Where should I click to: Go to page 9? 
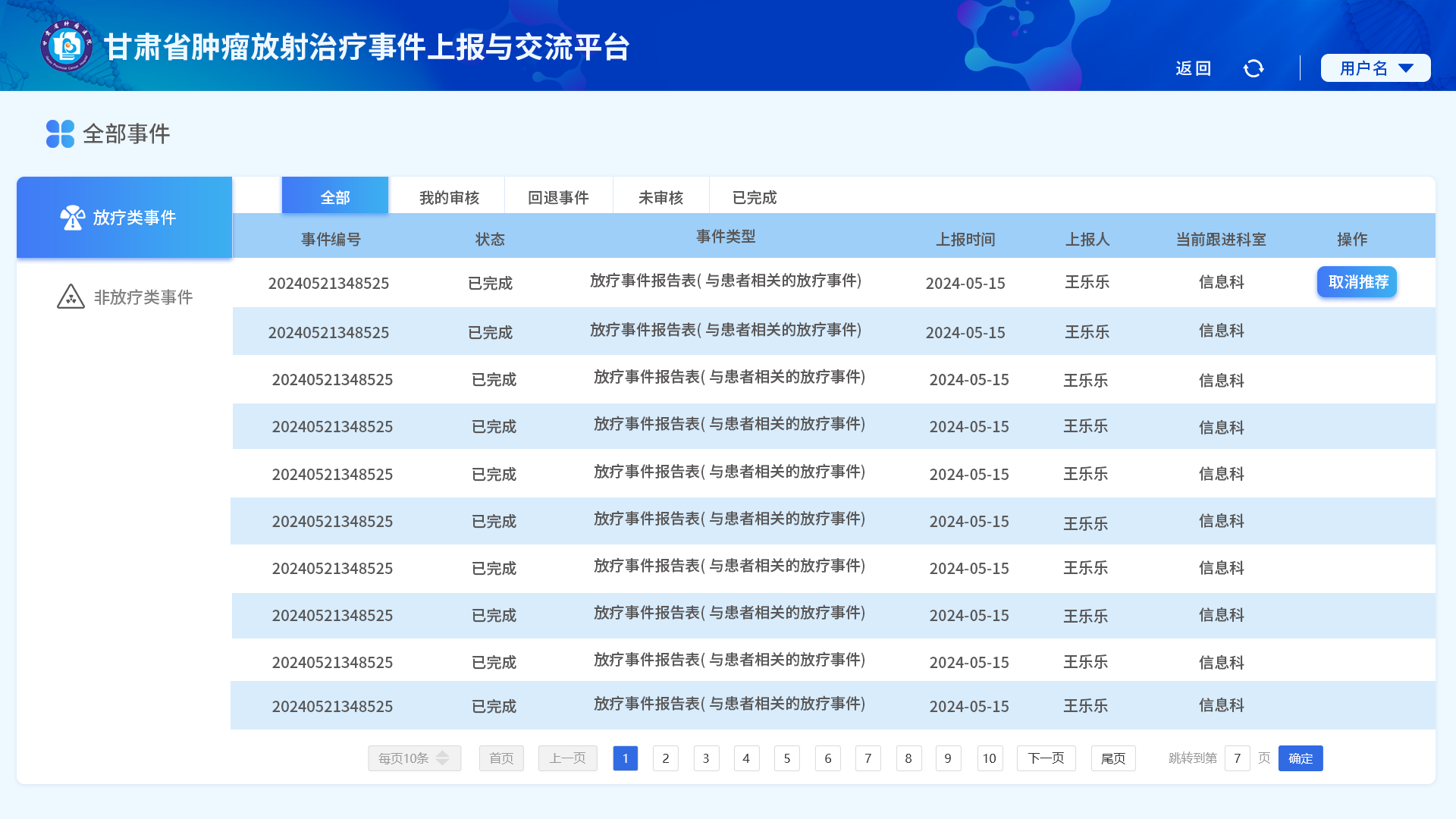coord(948,758)
